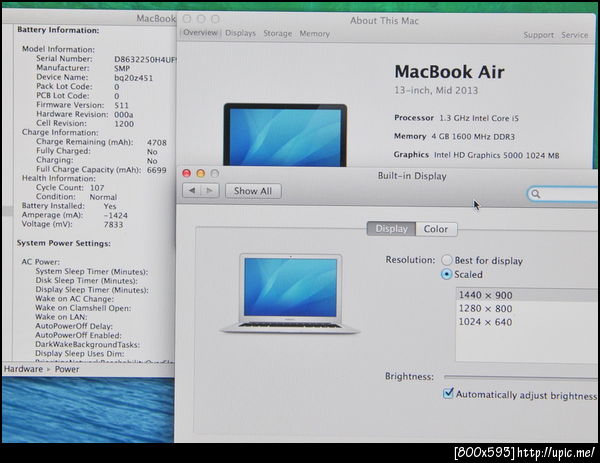
Task: Click Battery Information heading
Action: coord(58,30)
